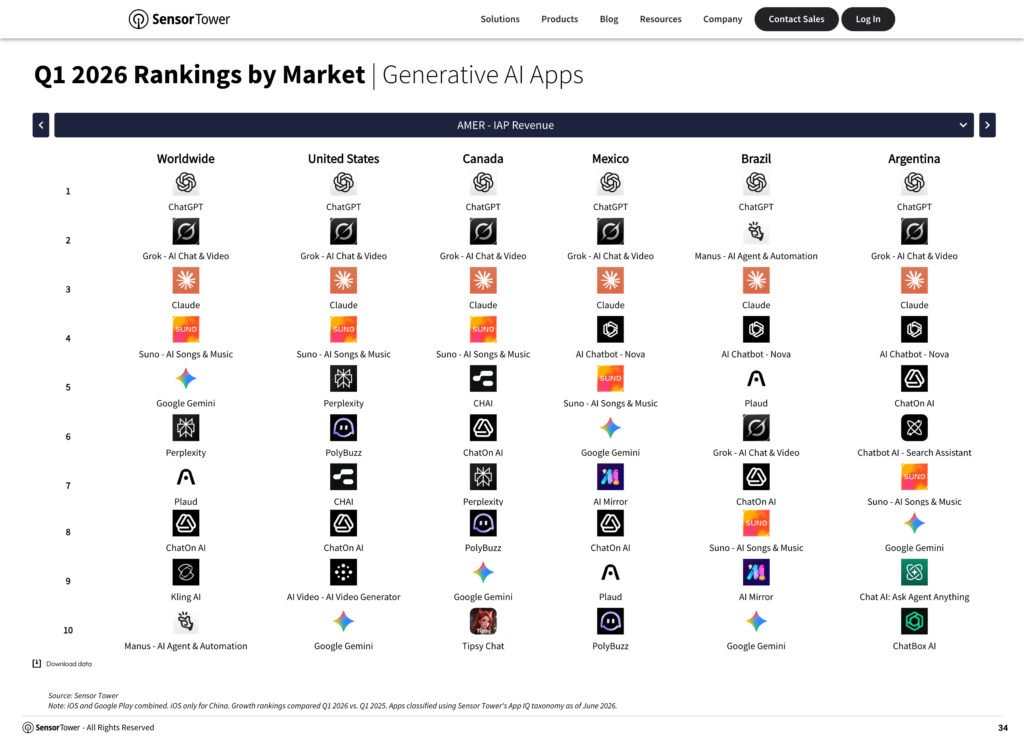Open the Solutions menu

point(500,19)
